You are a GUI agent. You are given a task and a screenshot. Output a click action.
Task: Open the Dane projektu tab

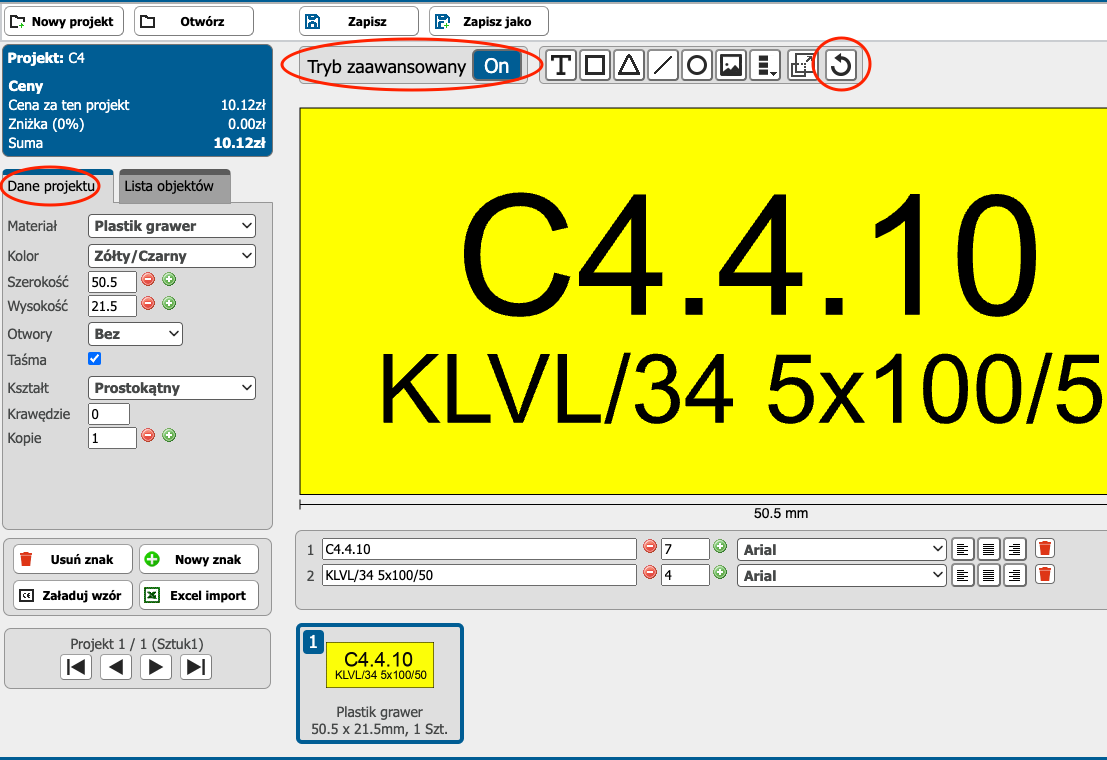coord(51,187)
